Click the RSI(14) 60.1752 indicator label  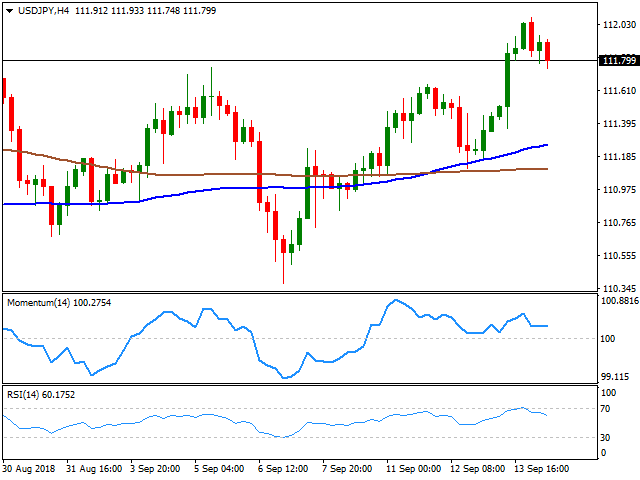[x=41, y=395]
